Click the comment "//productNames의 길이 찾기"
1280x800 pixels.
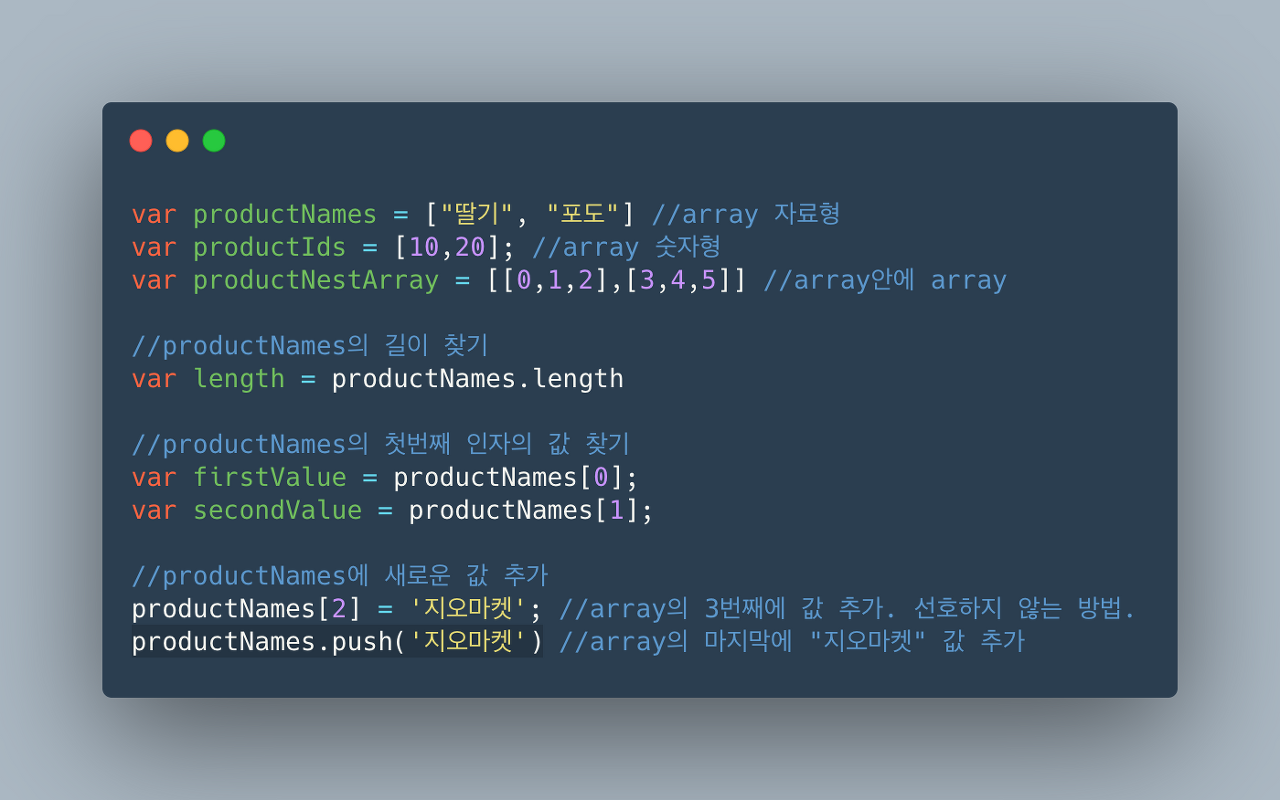pyautogui.click(x=310, y=346)
